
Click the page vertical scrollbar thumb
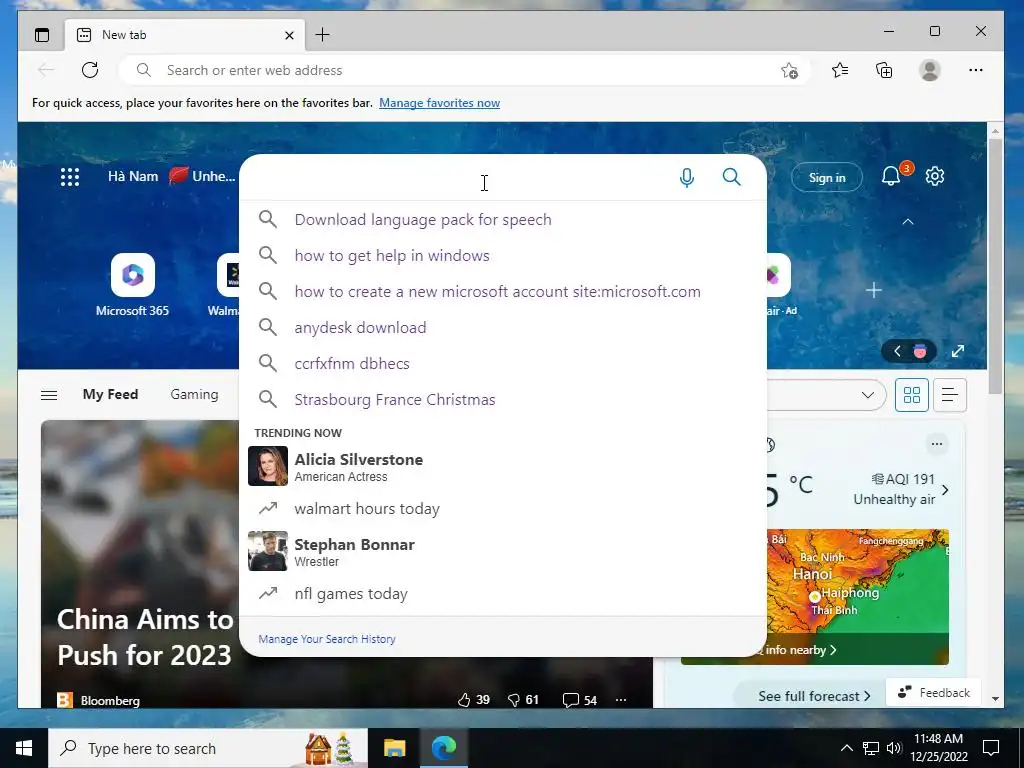point(995,266)
